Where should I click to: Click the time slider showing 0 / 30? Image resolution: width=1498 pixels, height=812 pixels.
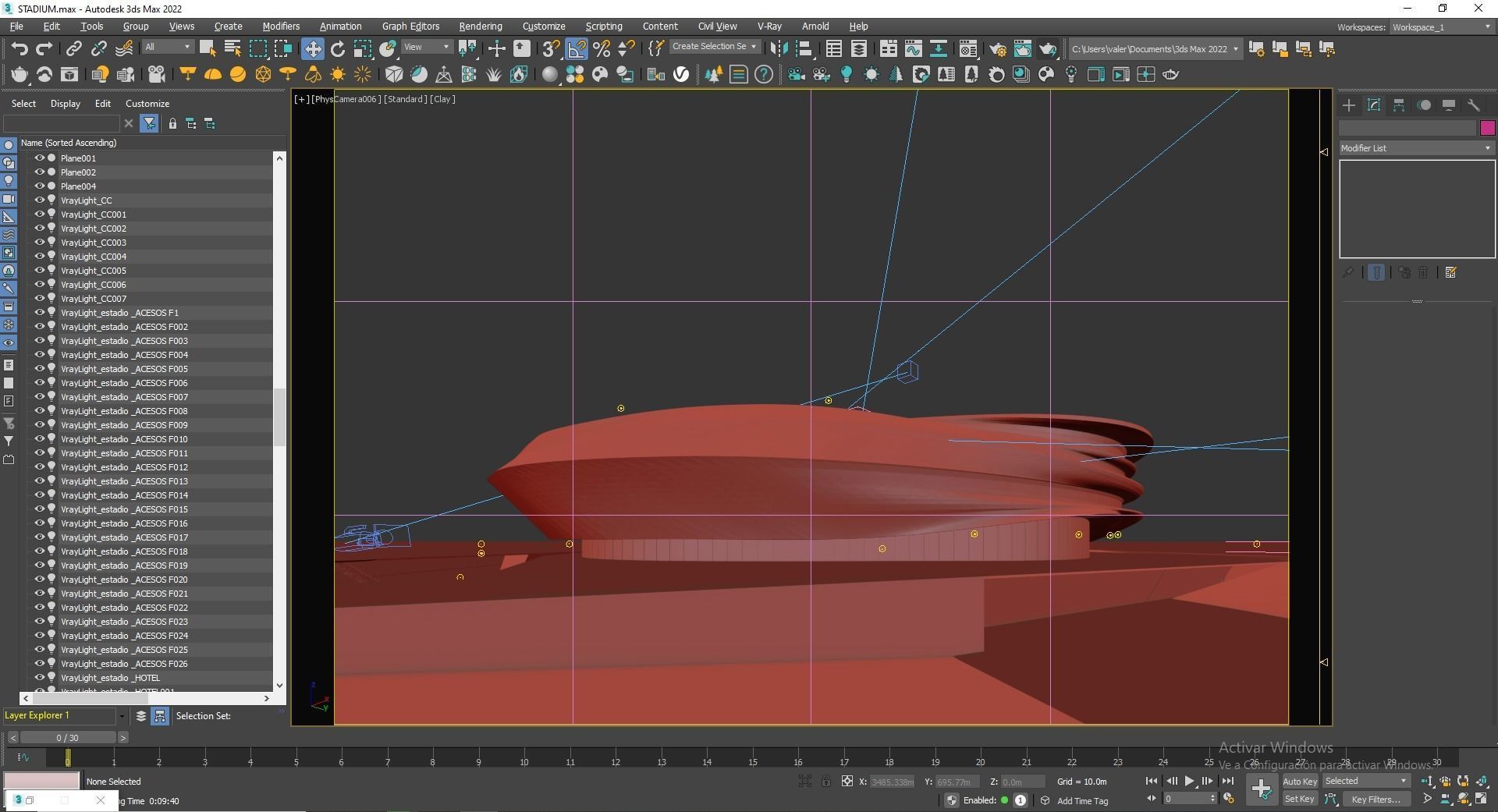tap(68, 738)
